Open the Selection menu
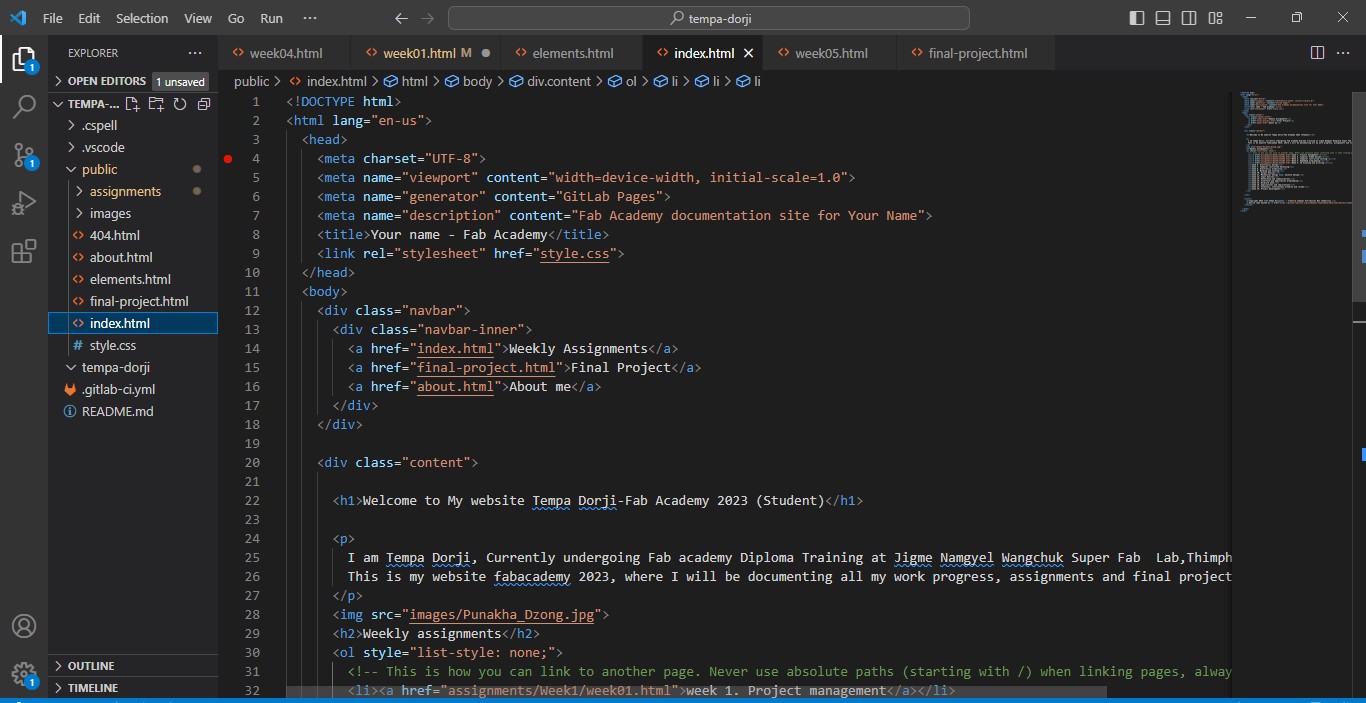This screenshot has width=1366, height=703. pos(142,18)
